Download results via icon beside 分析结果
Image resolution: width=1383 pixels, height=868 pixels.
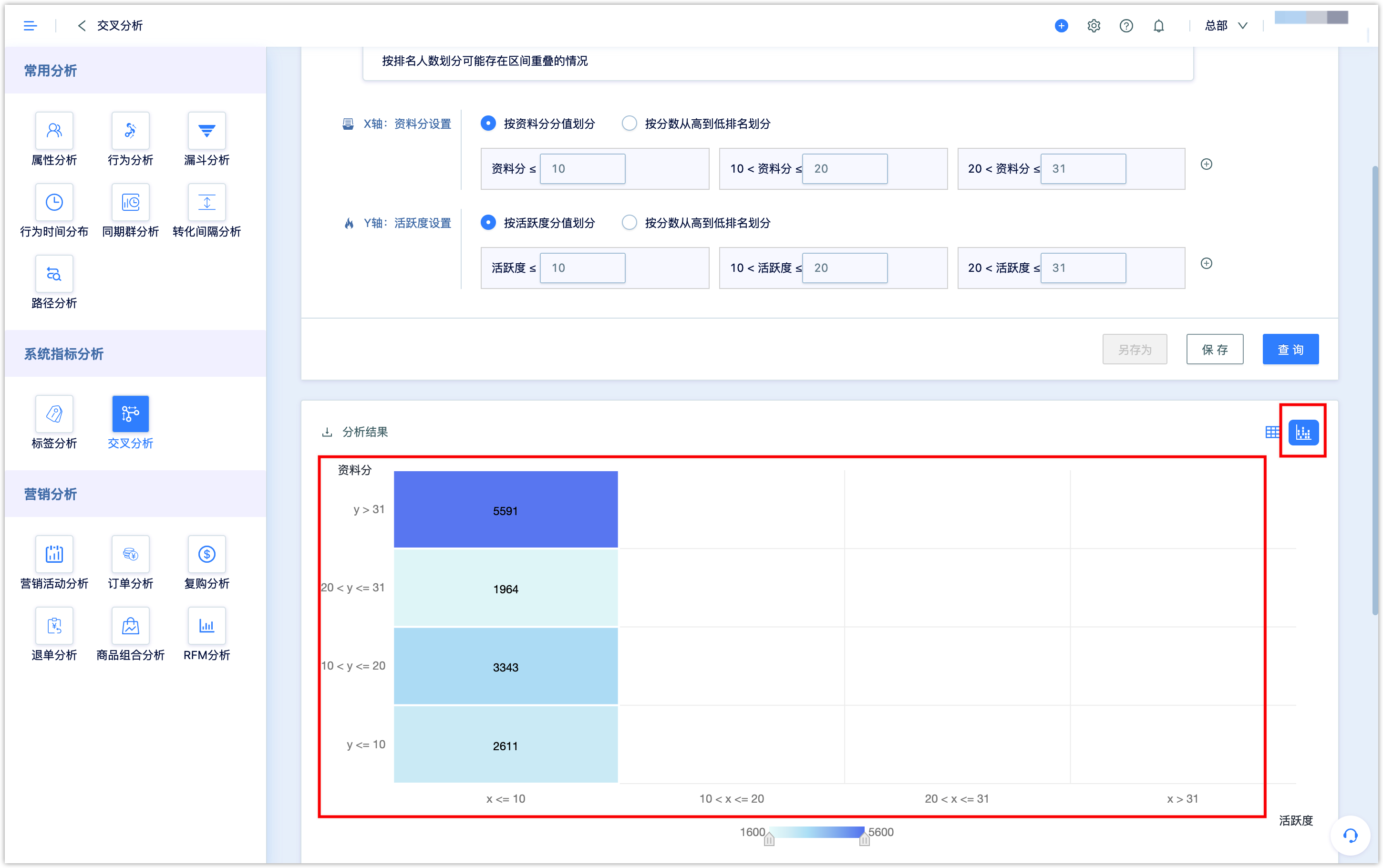point(327,432)
